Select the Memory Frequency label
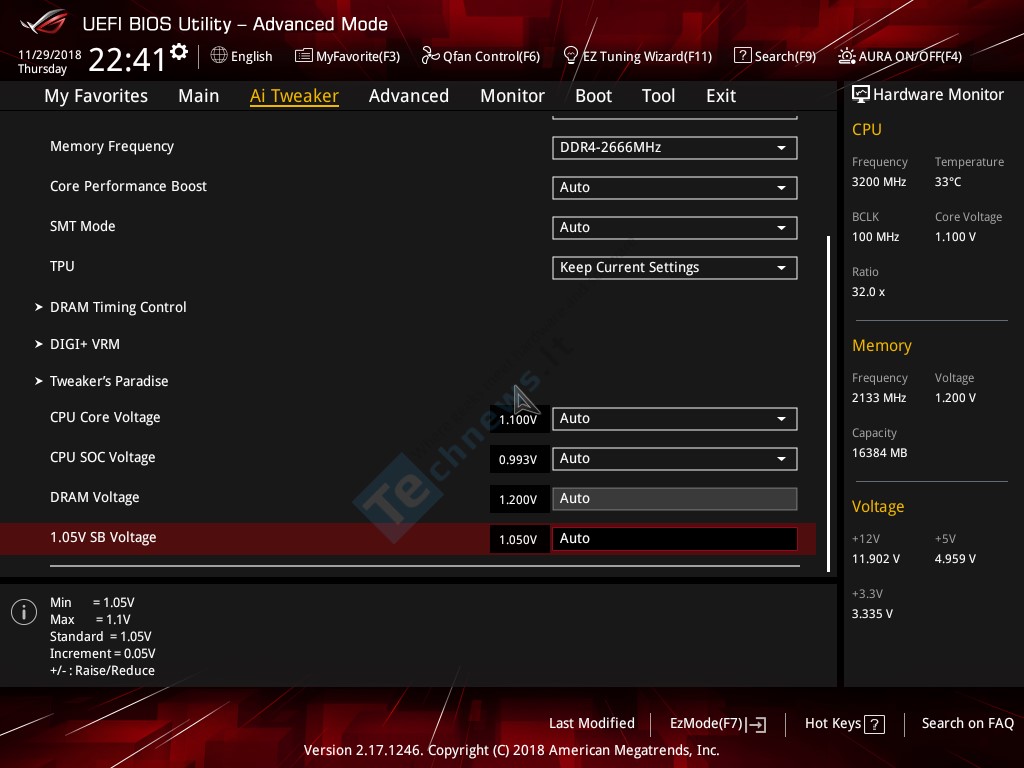 coord(112,146)
